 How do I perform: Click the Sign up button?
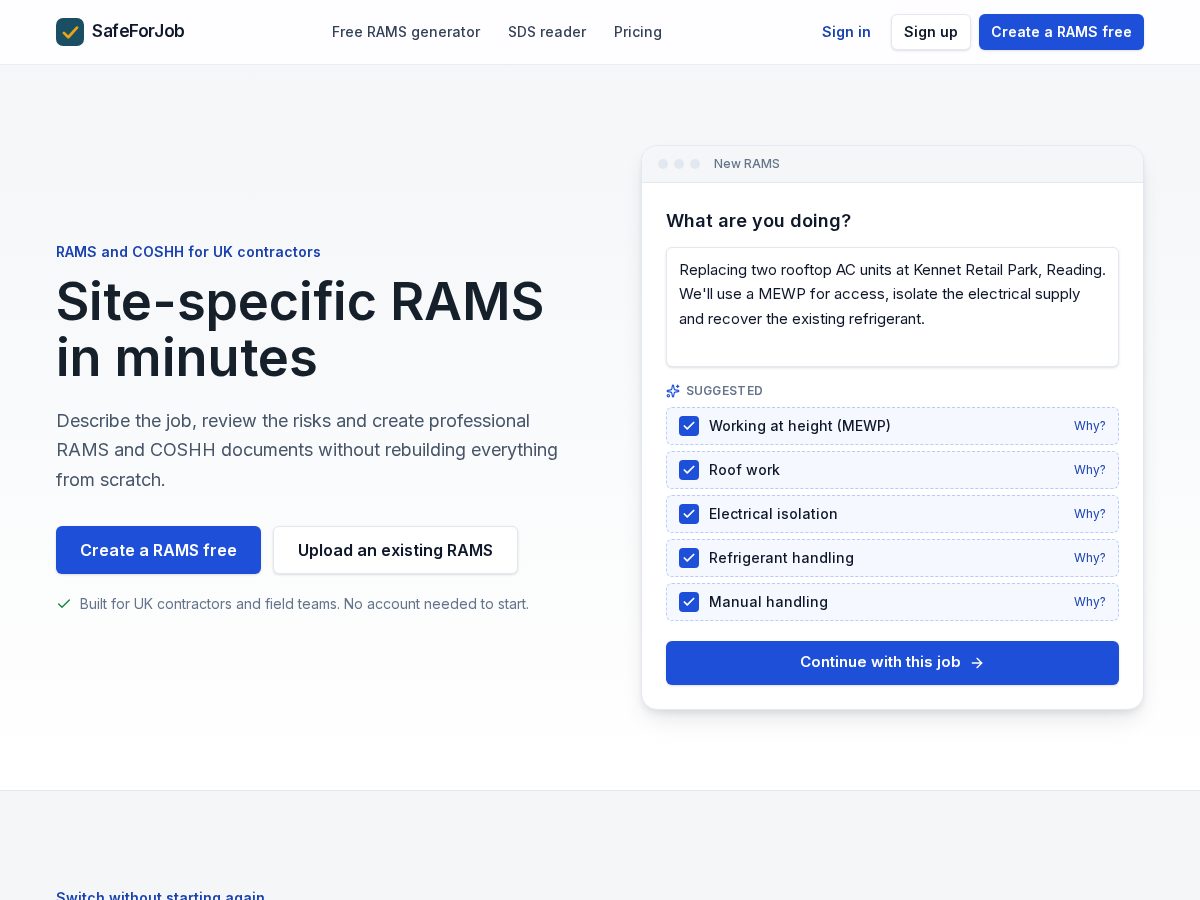pyautogui.click(x=931, y=32)
